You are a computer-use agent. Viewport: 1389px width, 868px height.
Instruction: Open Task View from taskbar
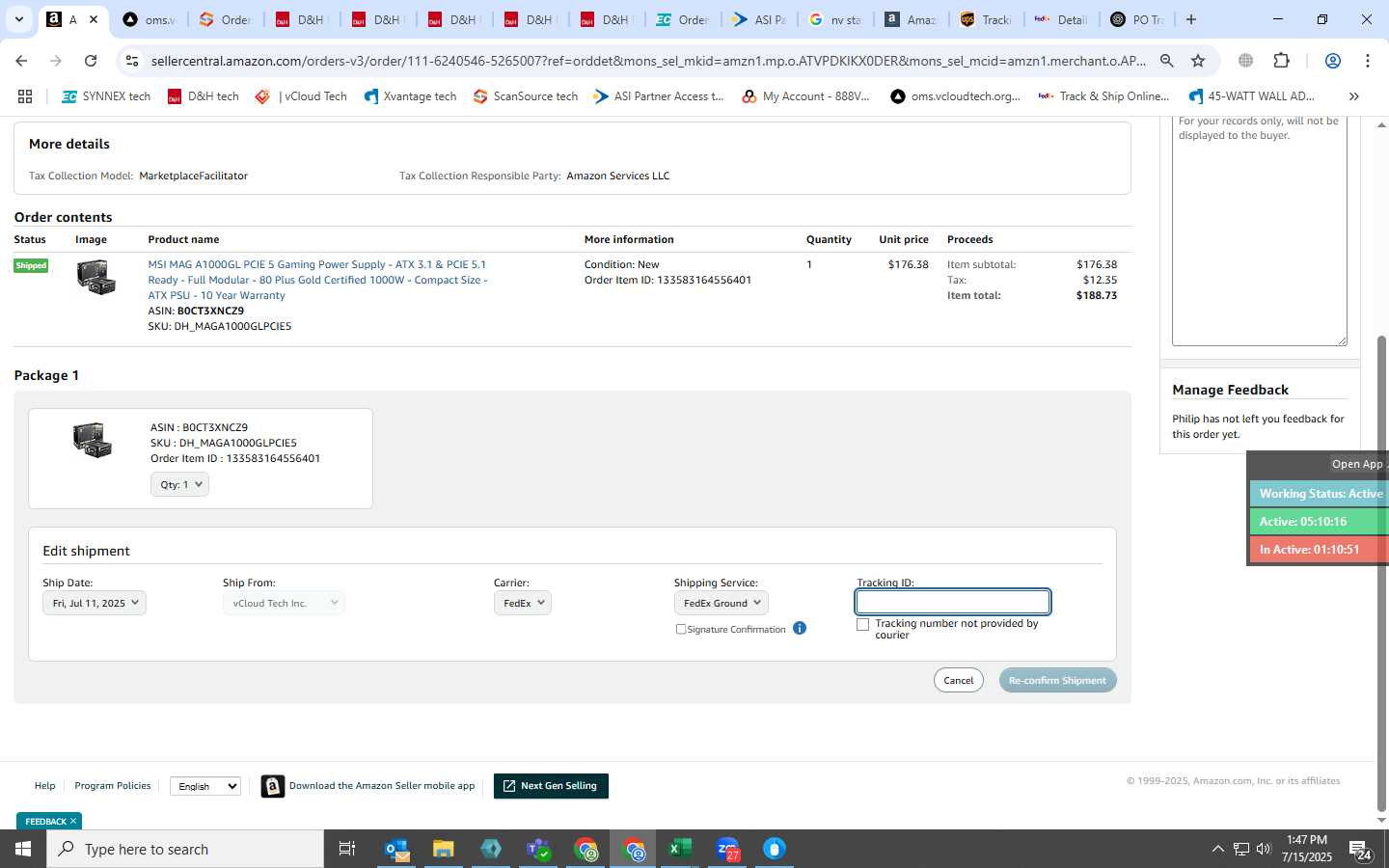tap(346, 849)
